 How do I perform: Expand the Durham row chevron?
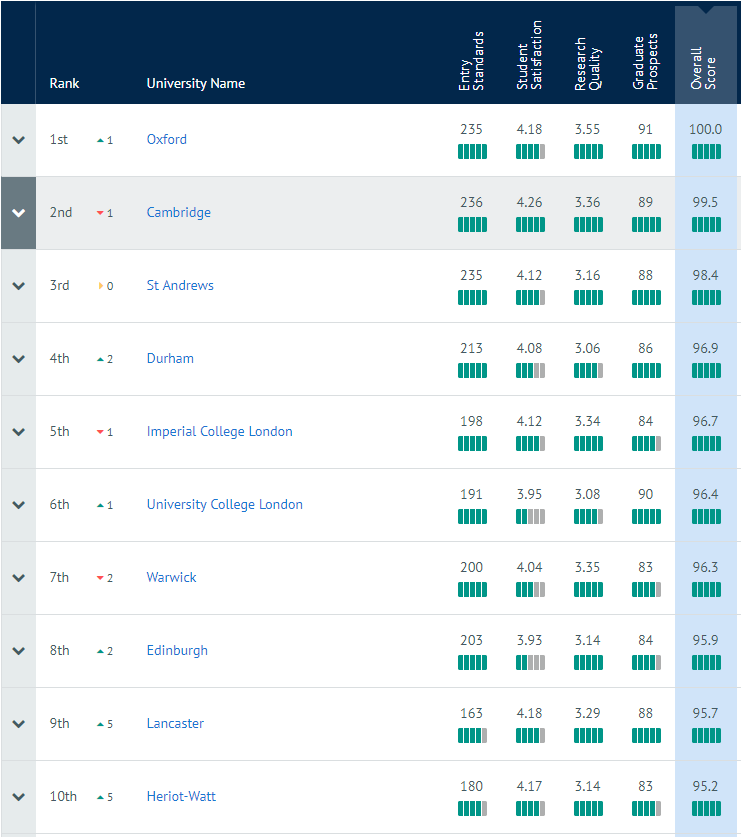click(19, 359)
